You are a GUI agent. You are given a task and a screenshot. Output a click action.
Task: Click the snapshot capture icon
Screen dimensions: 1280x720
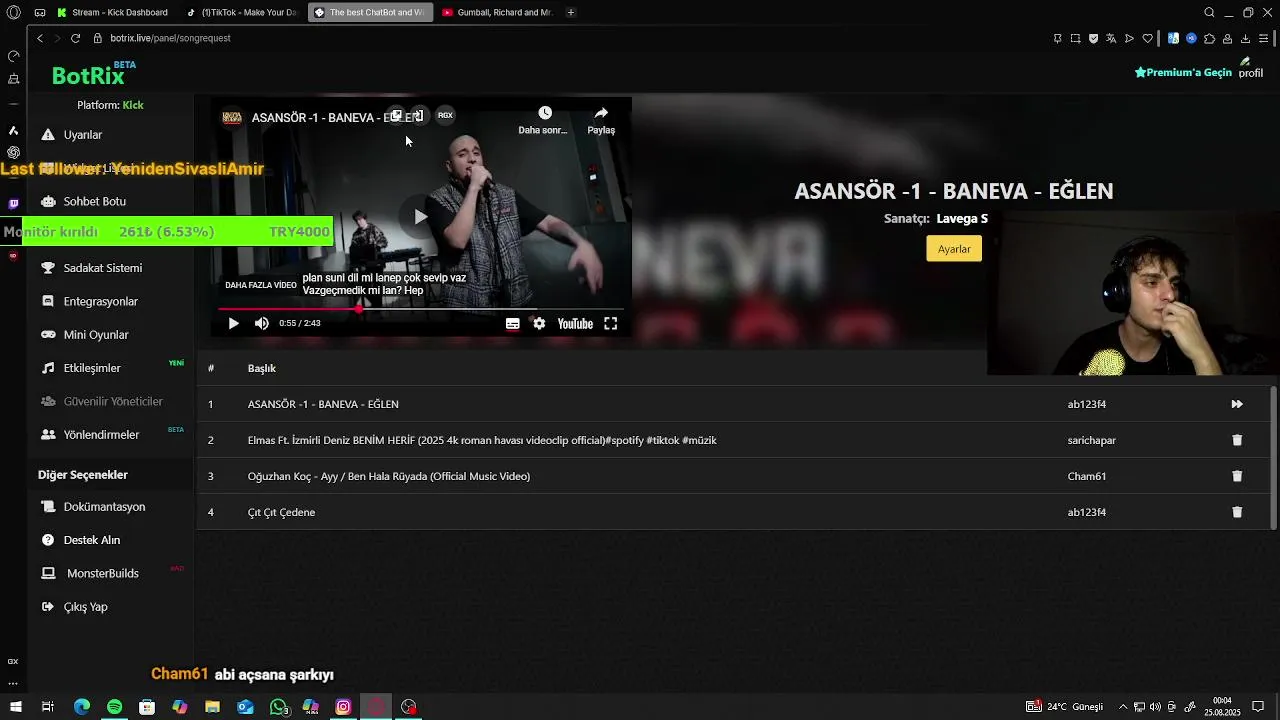(1075, 38)
